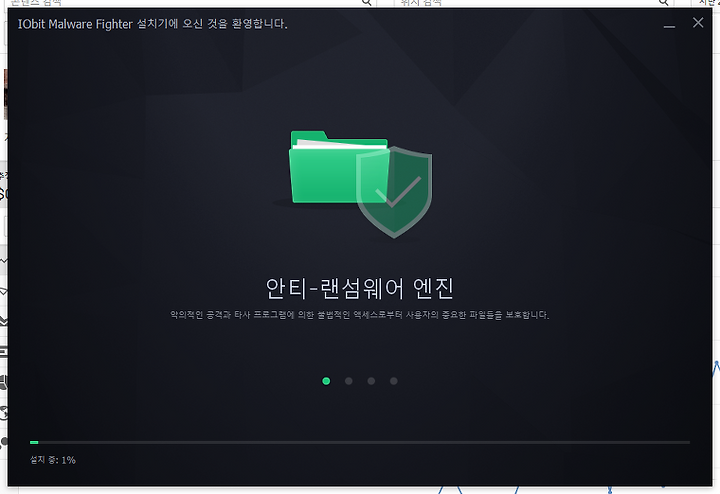Click the '안티-랜섬웨어 엔진' heading

pyautogui.click(x=360, y=289)
